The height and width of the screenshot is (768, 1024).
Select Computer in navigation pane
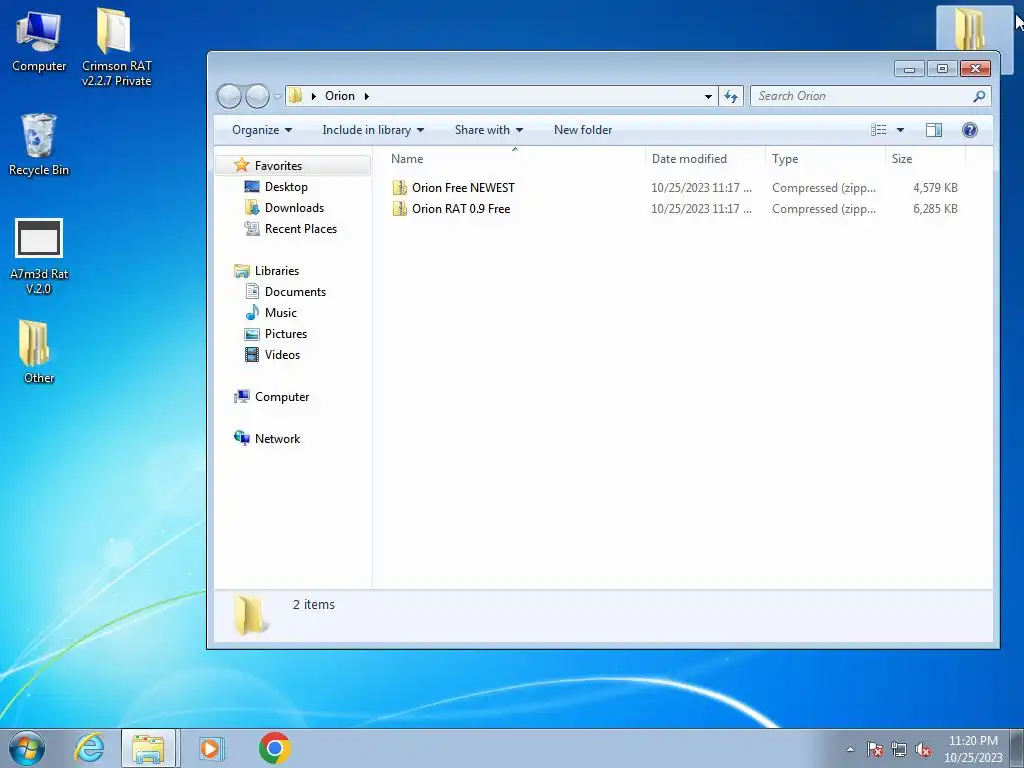[281, 396]
